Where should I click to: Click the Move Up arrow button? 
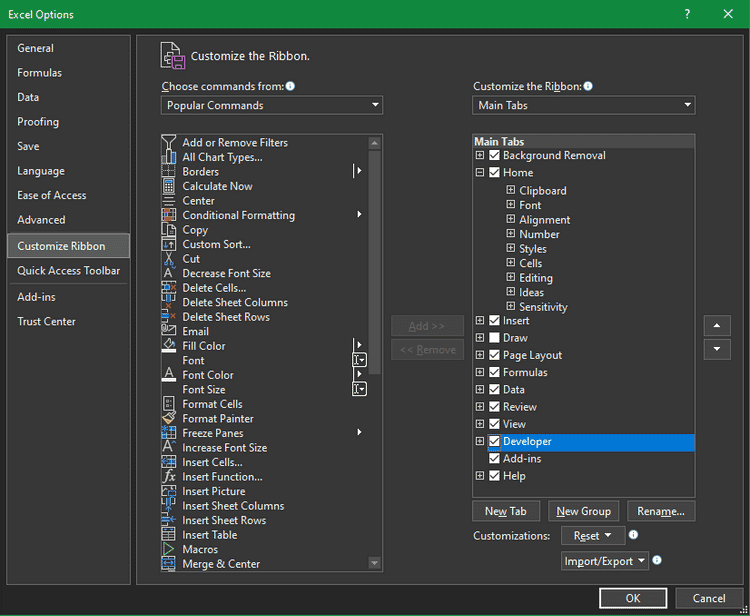(717, 326)
